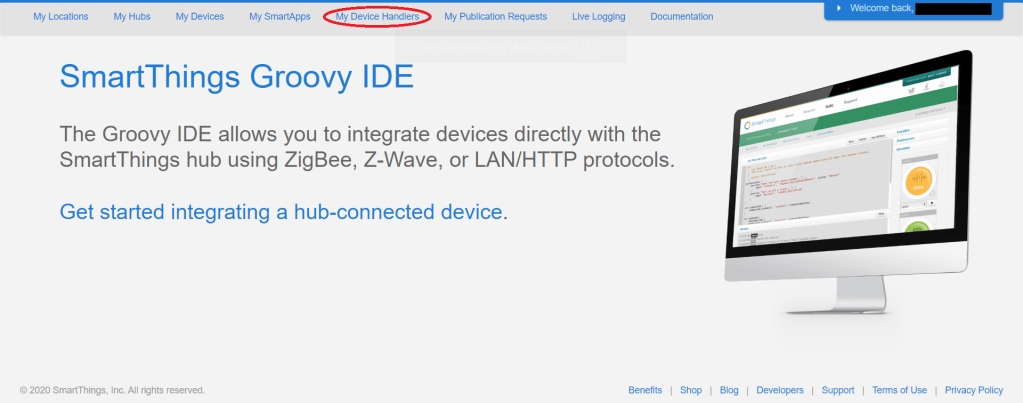Click Get started integrating a hub-connected device
The height and width of the screenshot is (403, 1023).
[281, 211]
